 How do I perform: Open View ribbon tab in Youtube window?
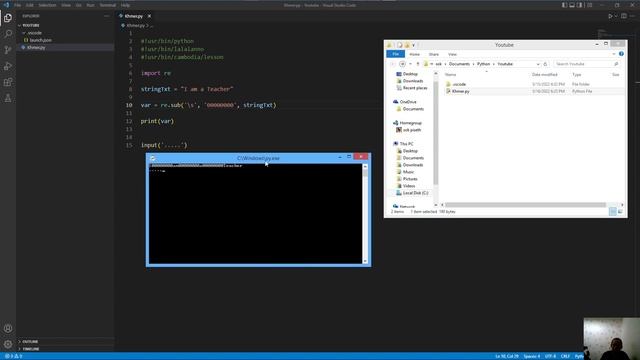click(x=452, y=54)
